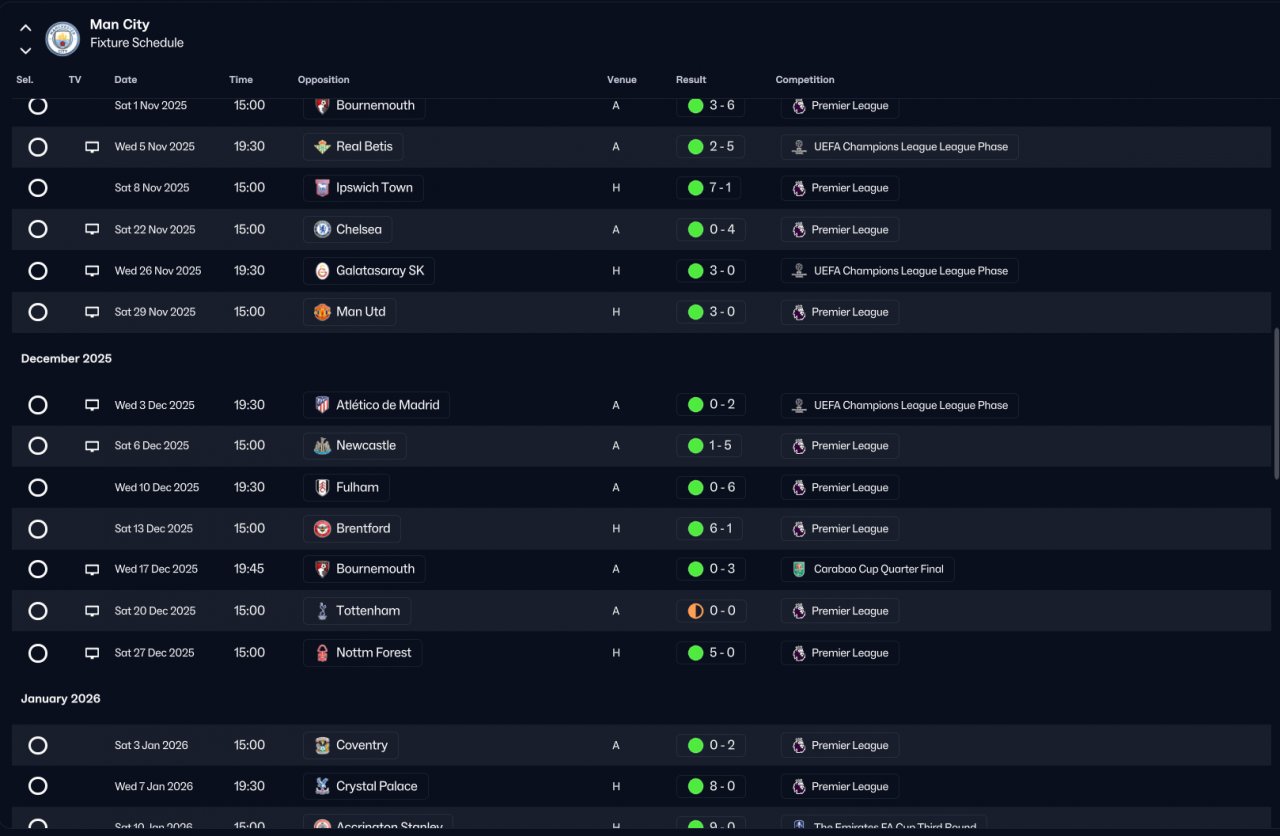Click the Champions League icon on Atlético row
The height and width of the screenshot is (836, 1280).
(799, 405)
